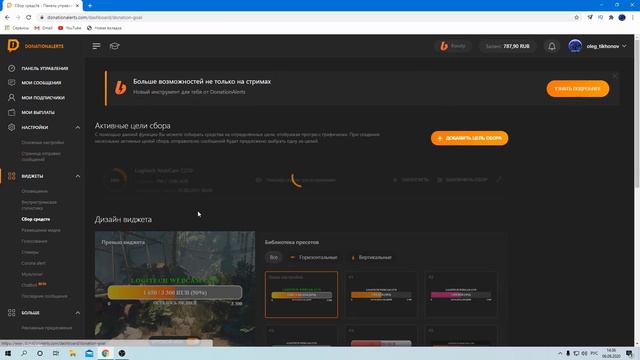Filter presets by Вертикальные
640x360 pixels.
371,257
